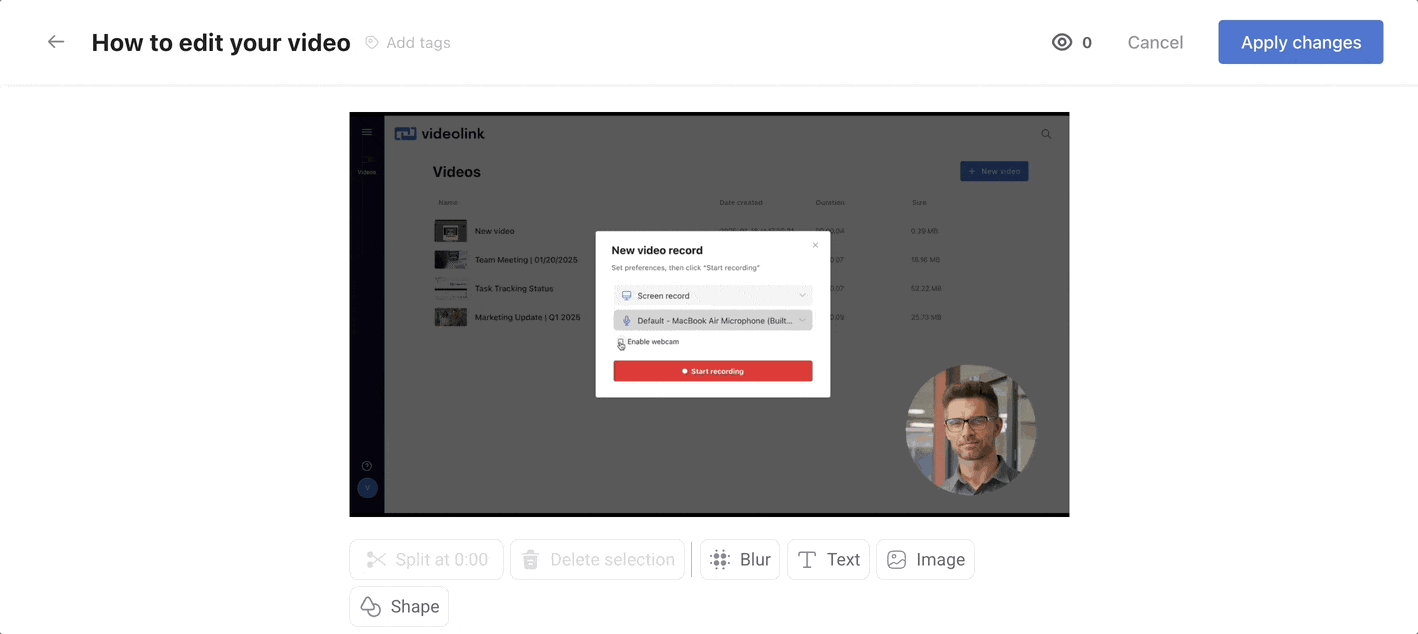Click the scissors Split icon
Screen dimensions: 1418x634
point(374,559)
